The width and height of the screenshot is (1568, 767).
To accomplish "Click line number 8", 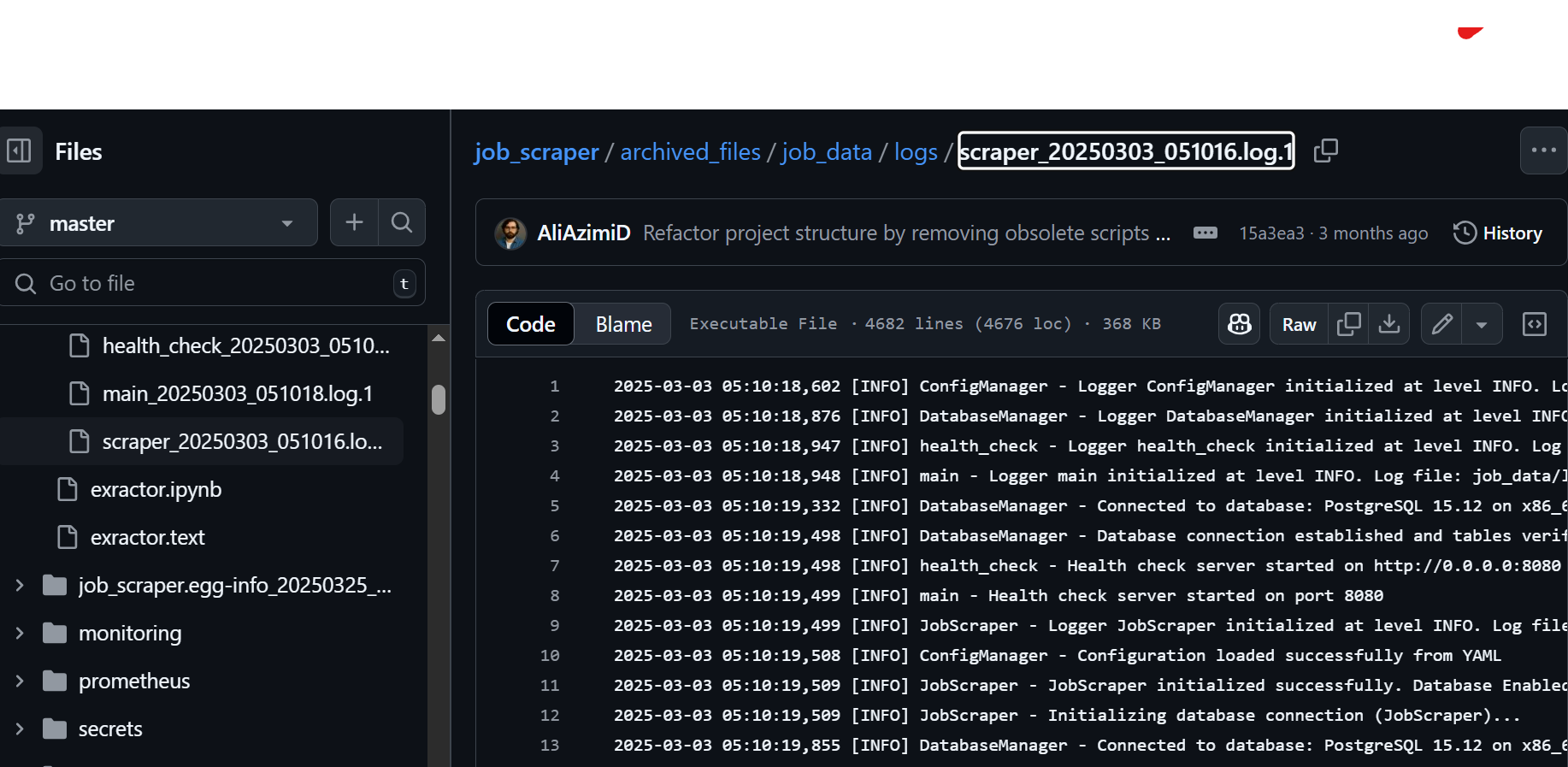I will (x=554, y=595).
